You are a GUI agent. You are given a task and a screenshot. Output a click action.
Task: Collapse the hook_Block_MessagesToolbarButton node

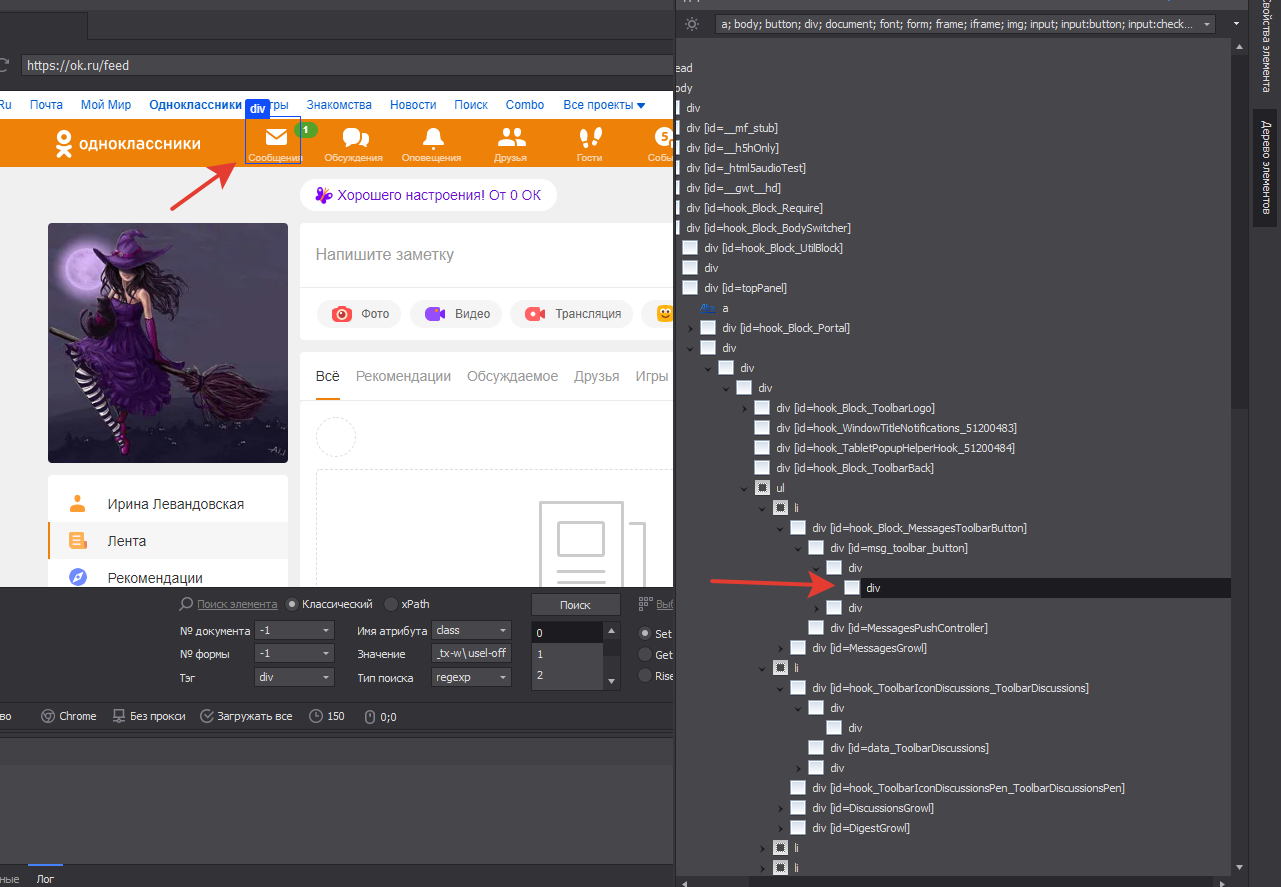781,528
